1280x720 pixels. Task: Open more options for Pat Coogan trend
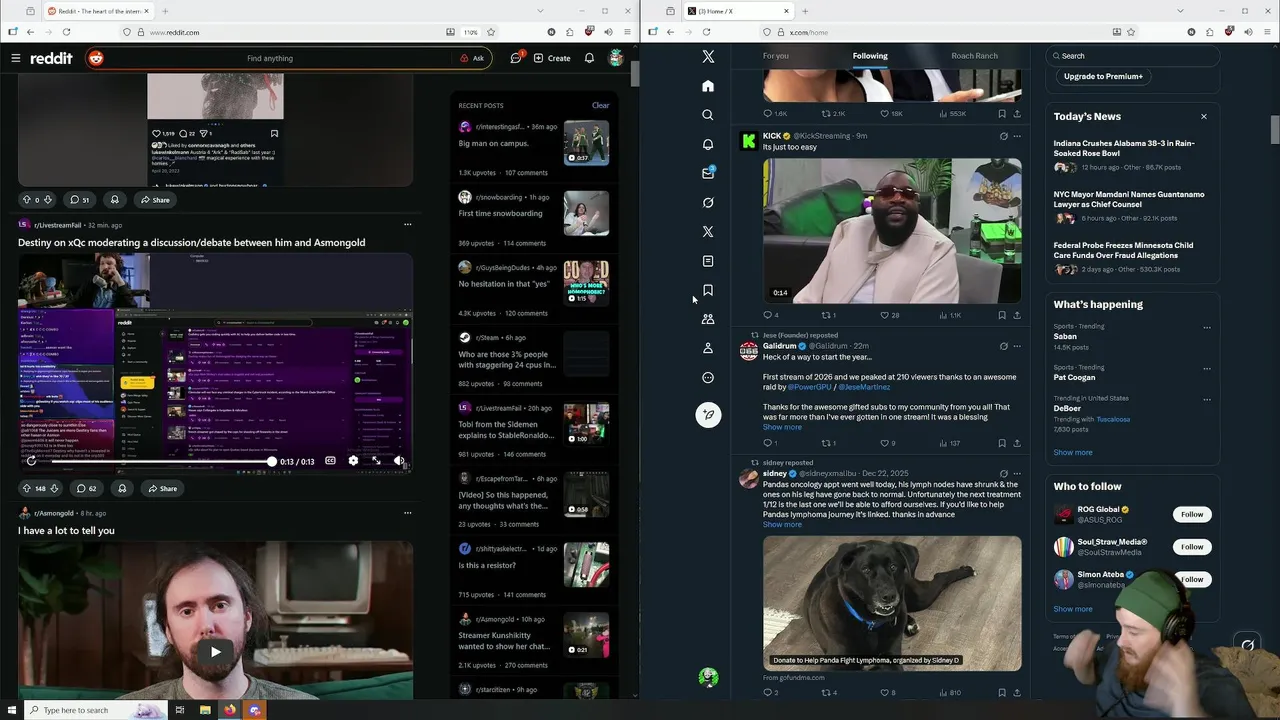(x=1207, y=368)
